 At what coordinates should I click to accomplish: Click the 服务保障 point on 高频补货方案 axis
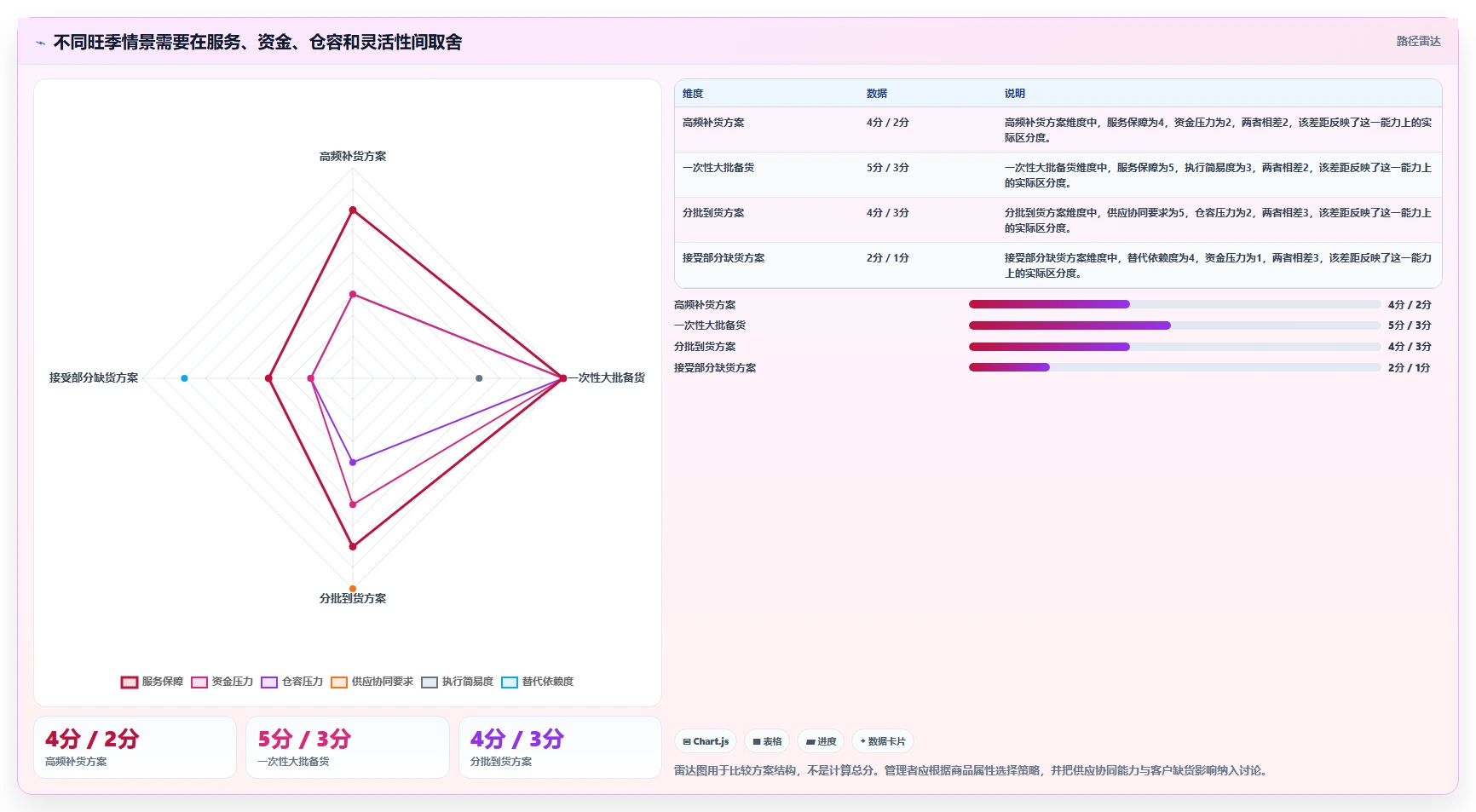pyautogui.click(x=353, y=210)
